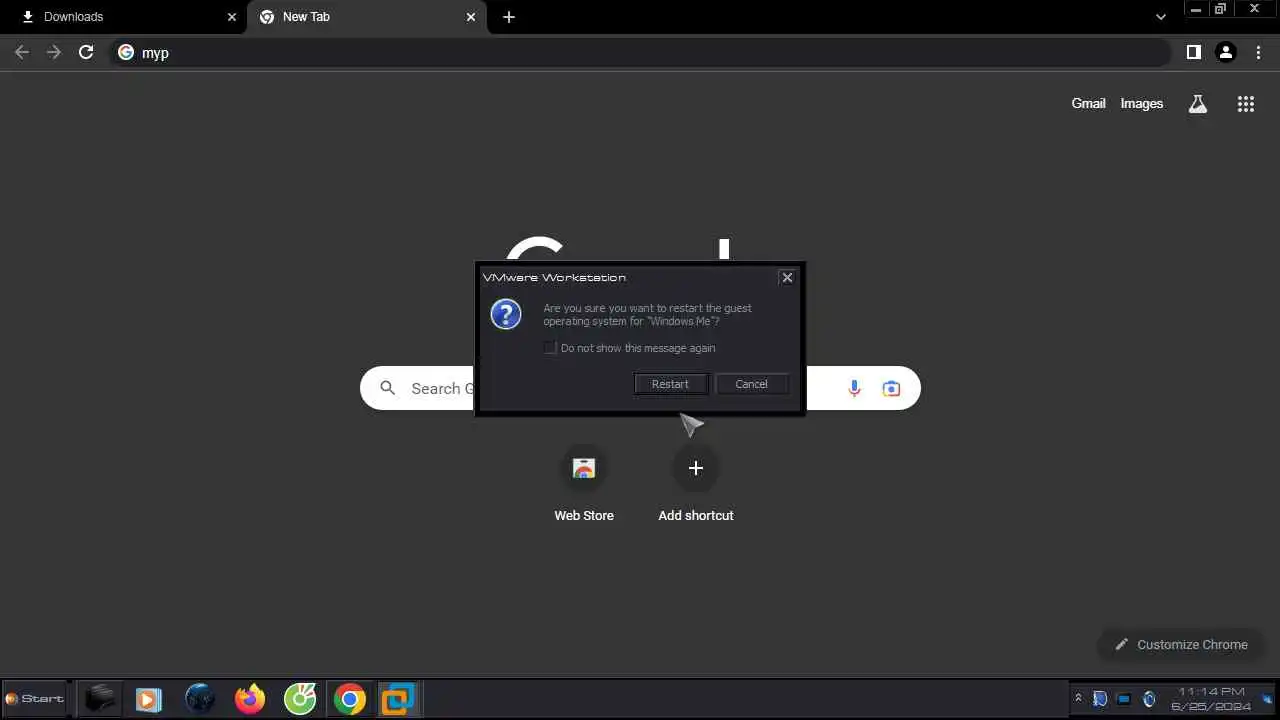Image resolution: width=1280 pixels, height=720 pixels.
Task: Click the Google search box
Action: [640, 388]
